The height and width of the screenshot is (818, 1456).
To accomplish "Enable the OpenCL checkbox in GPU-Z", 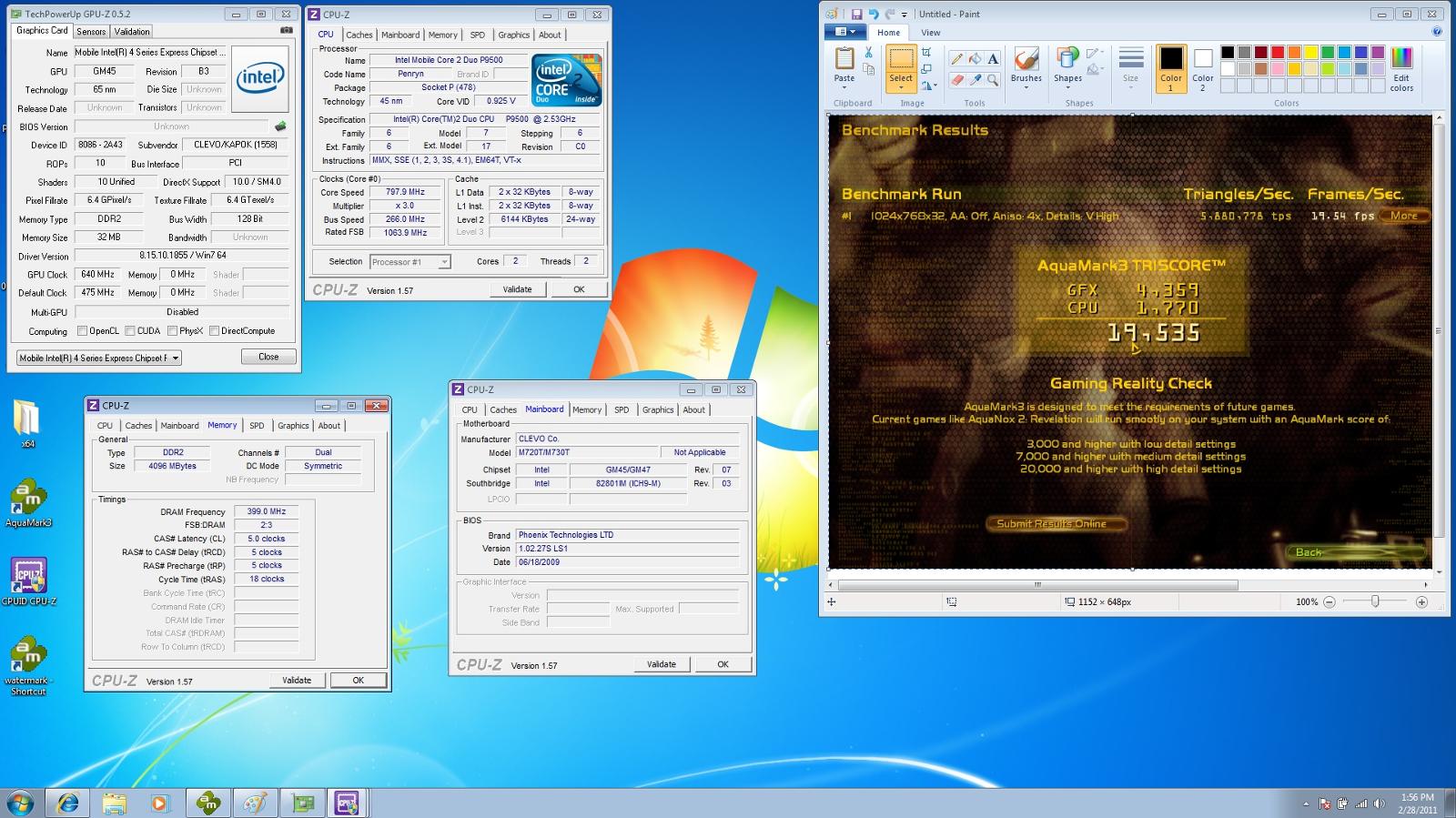I will point(83,331).
